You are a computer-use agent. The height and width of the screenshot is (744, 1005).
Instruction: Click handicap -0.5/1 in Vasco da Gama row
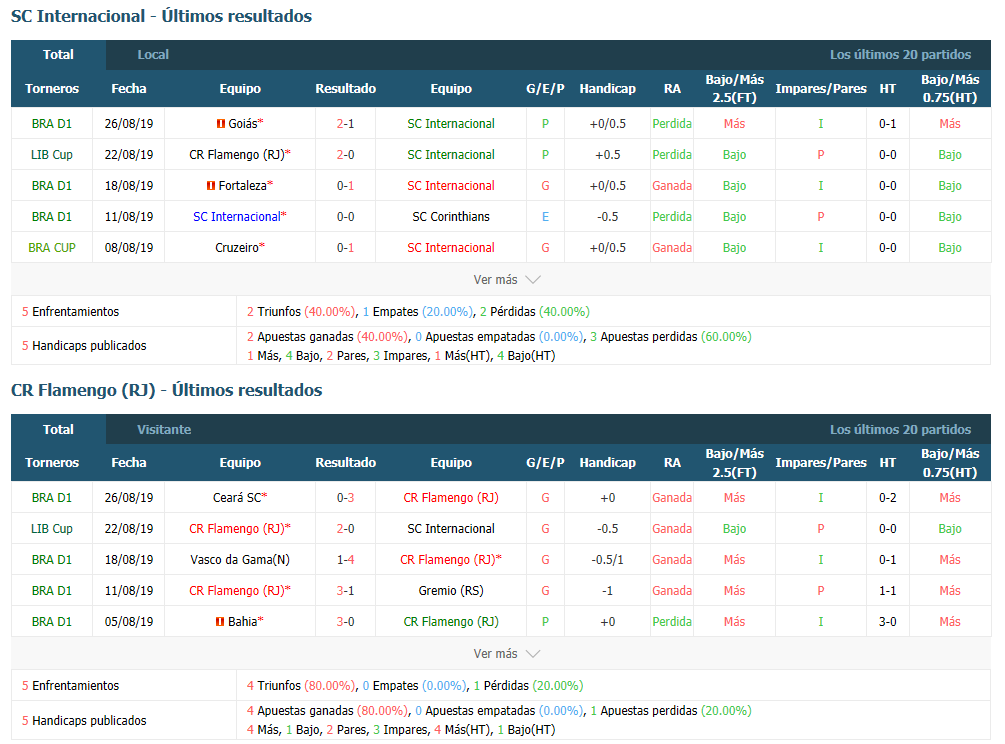[x=607, y=560]
